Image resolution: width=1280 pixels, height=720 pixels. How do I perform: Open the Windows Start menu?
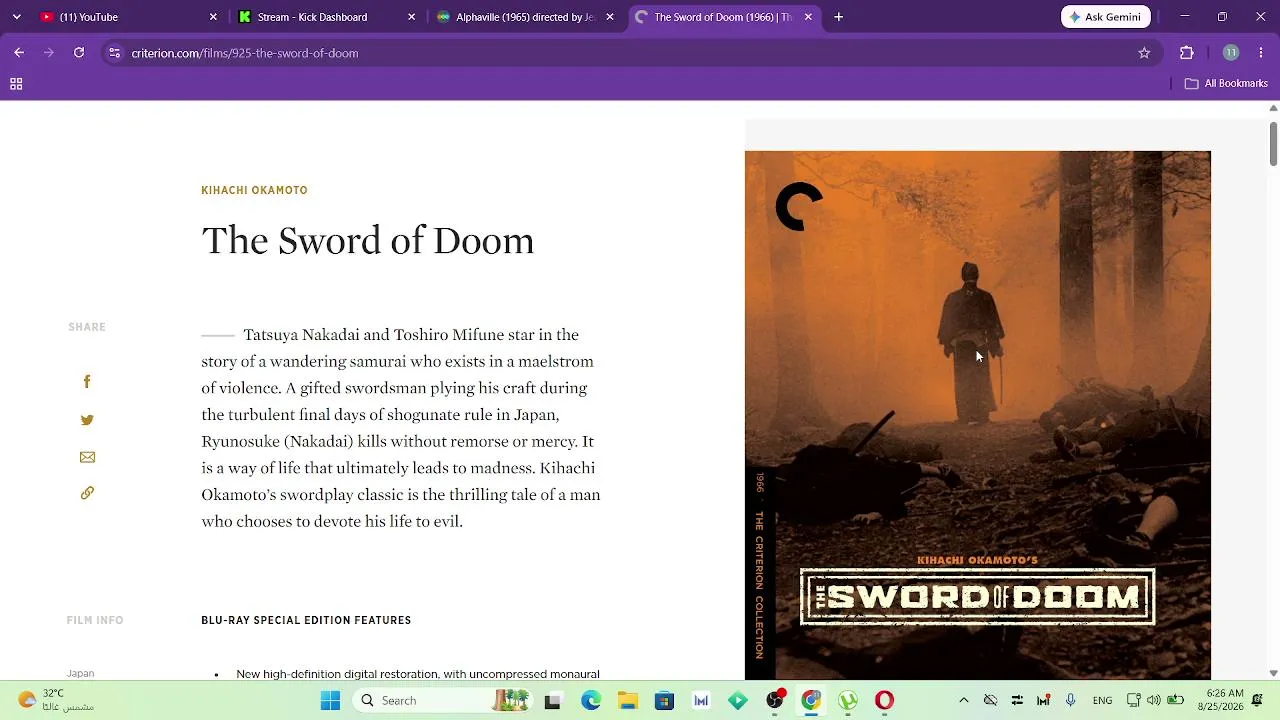pos(330,700)
